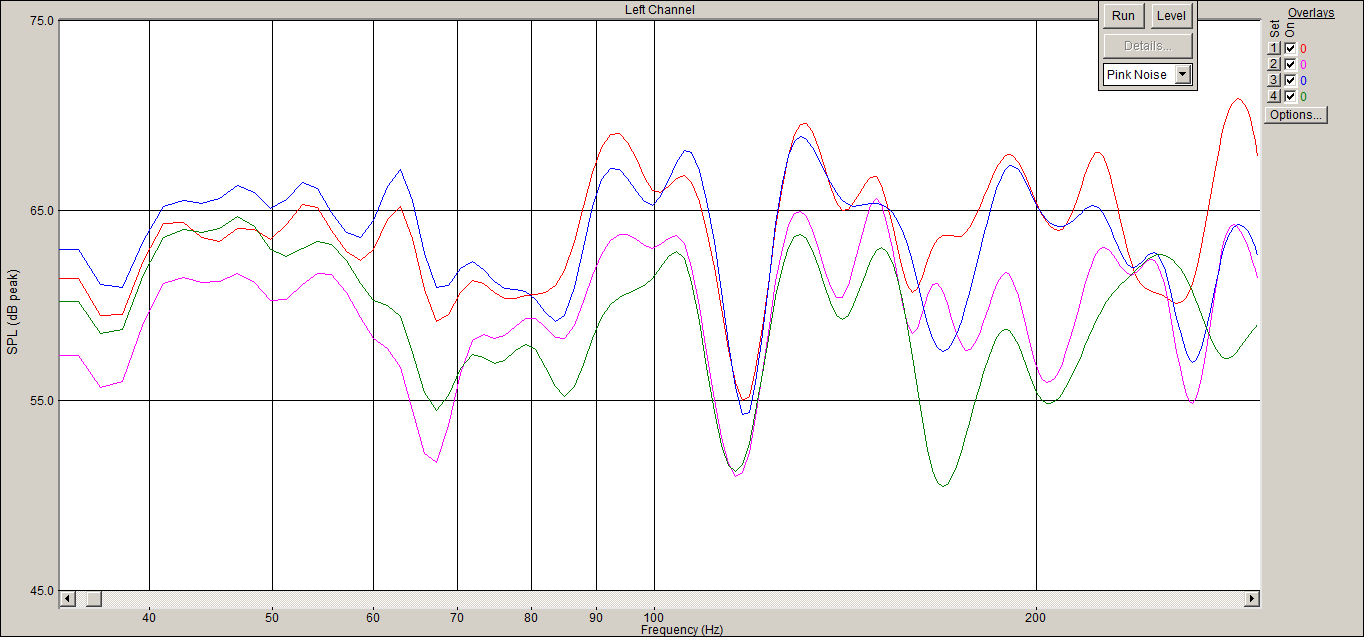Screen dimensions: 1364x637
Task: Select Pink Noise combo box text field
Action: pyautogui.click(x=1139, y=74)
